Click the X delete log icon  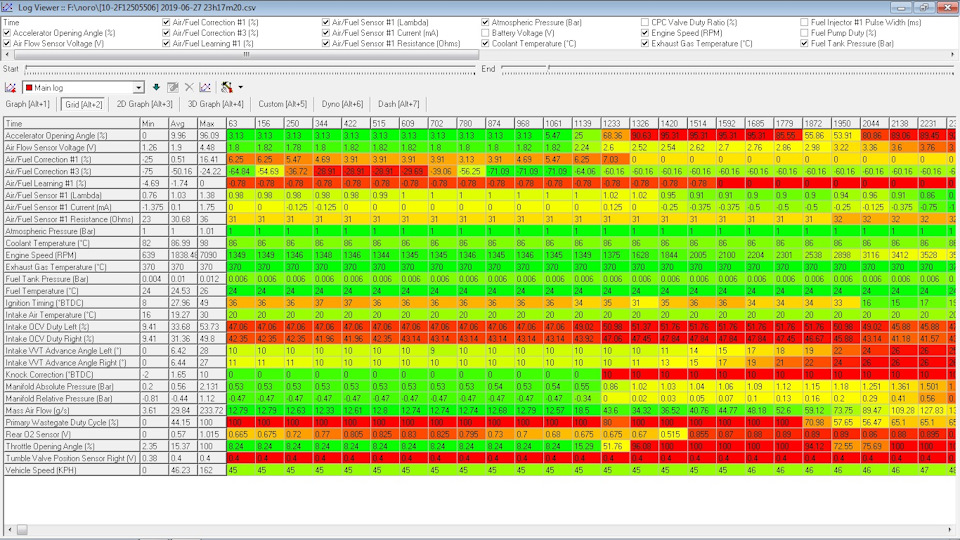click(x=189, y=88)
